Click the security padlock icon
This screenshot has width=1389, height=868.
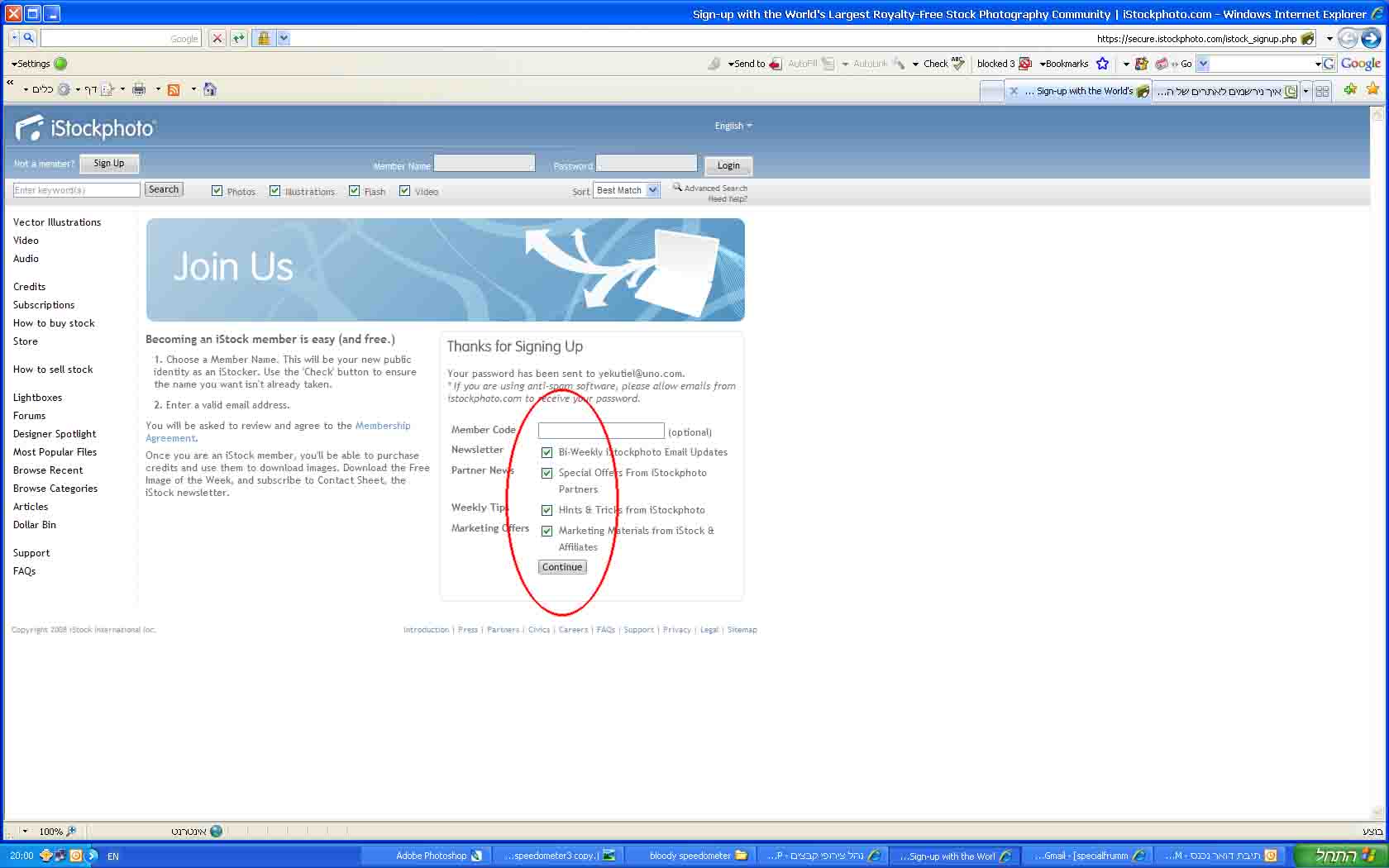(264, 38)
